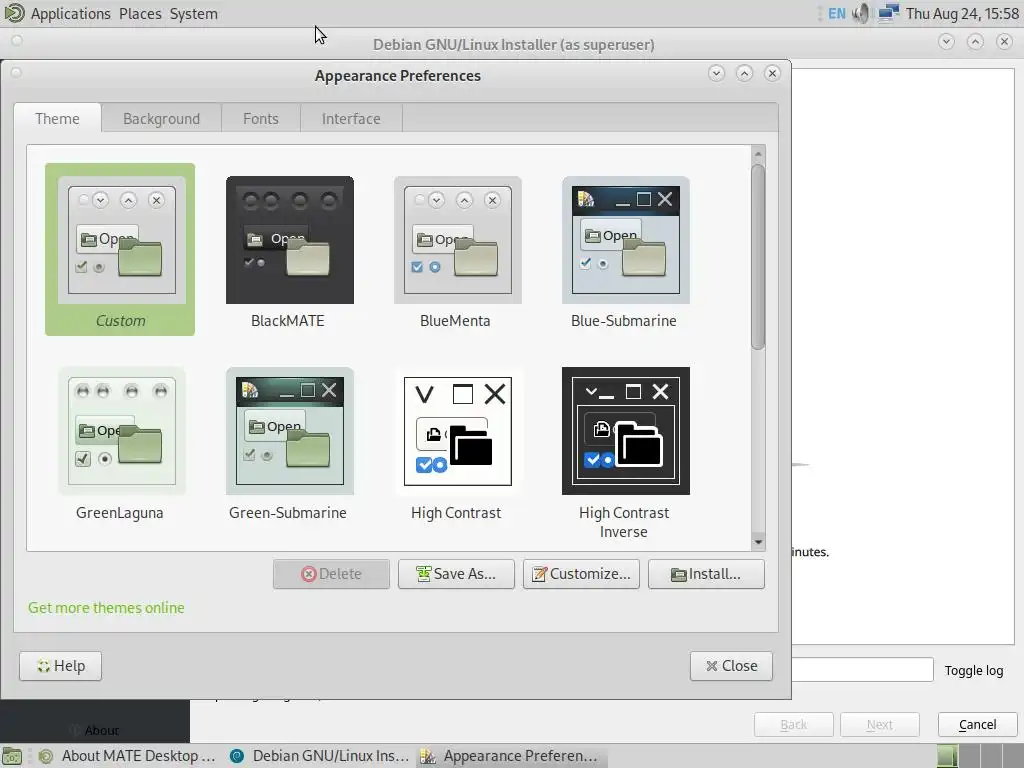Viewport: 1024px width, 768px height.
Task: Close the Appearance Preferences dialog via Close button
Action: (731, 665)
